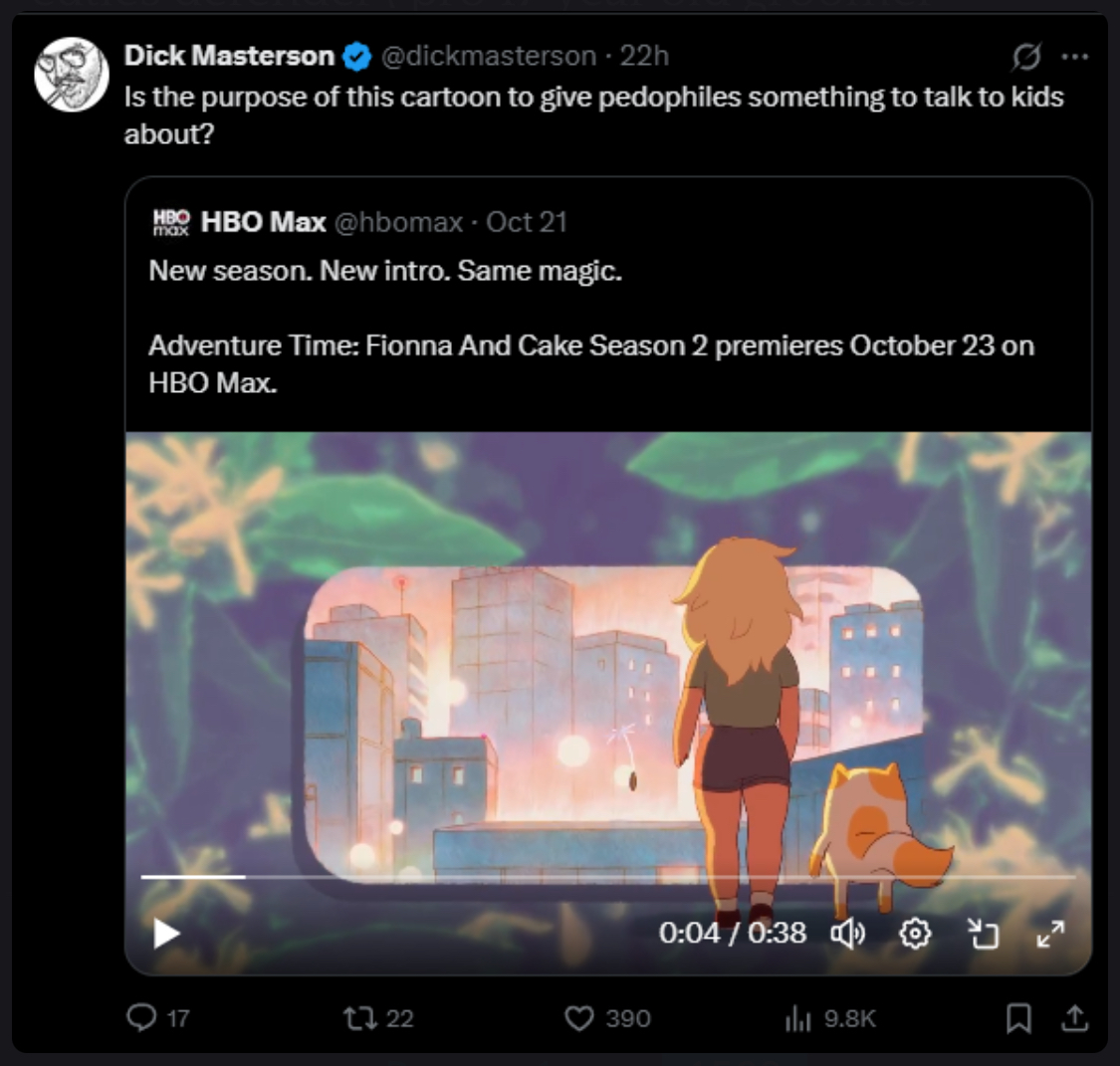Mute the video with speaker icon
This screenshot has height=1066, width=1120.
pos(848,934)
